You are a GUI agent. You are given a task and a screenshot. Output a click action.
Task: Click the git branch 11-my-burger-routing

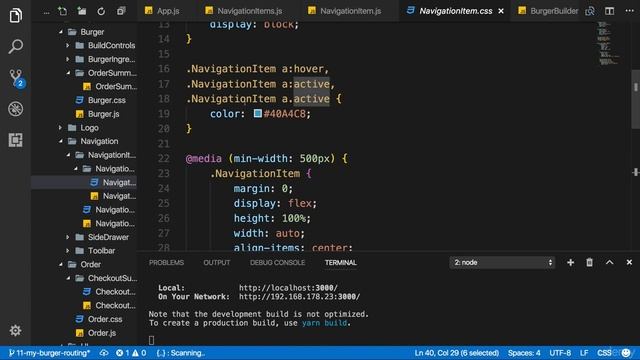pyautogui.click(x=49, y=353)
